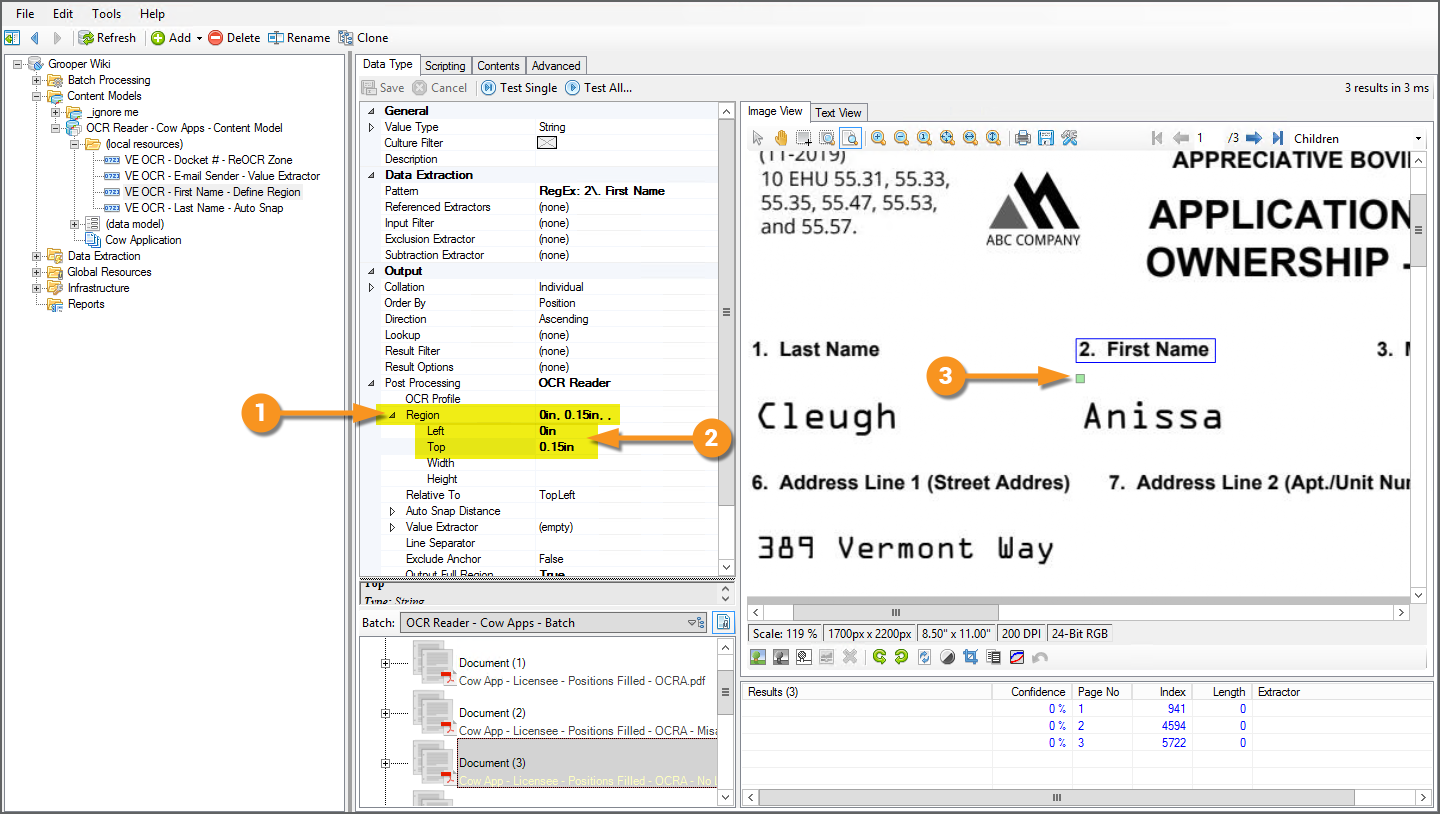1440x814 pixels.
Task: Click the Culture Filter swatch box
Action: tap(547, 143)
